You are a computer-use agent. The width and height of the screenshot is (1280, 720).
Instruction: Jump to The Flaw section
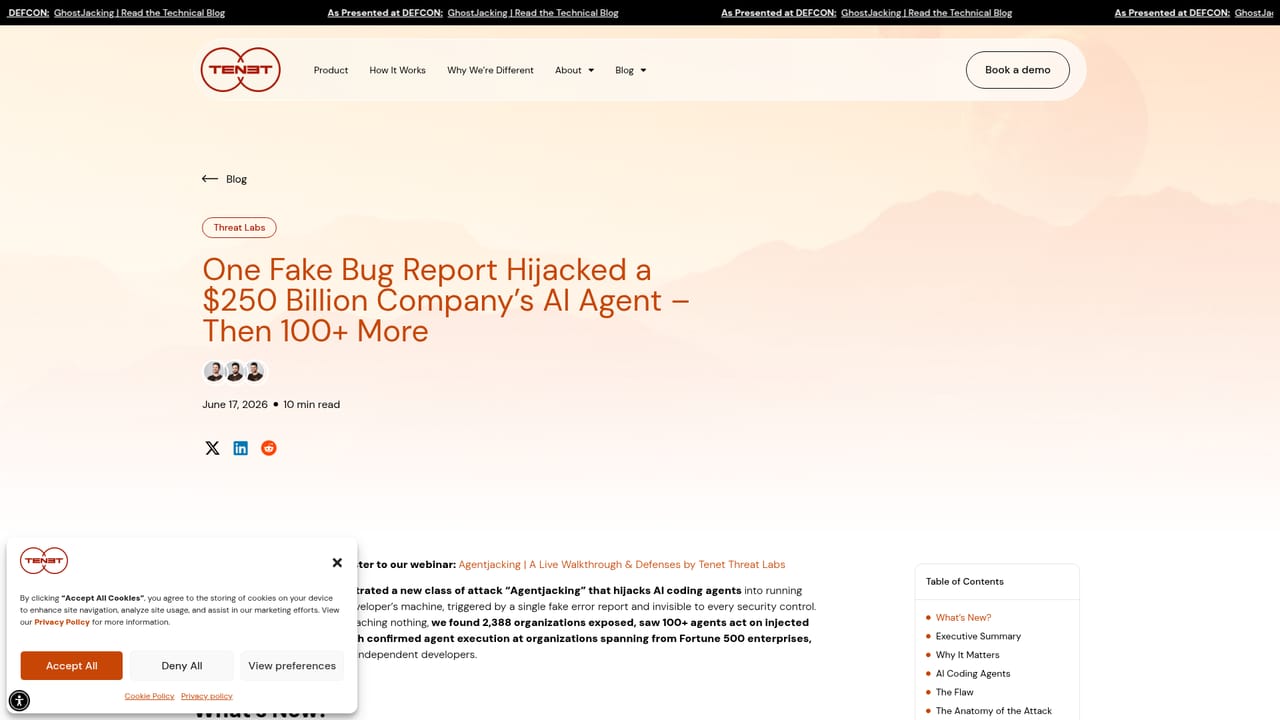pyautogui.click(x=954, y=692)
